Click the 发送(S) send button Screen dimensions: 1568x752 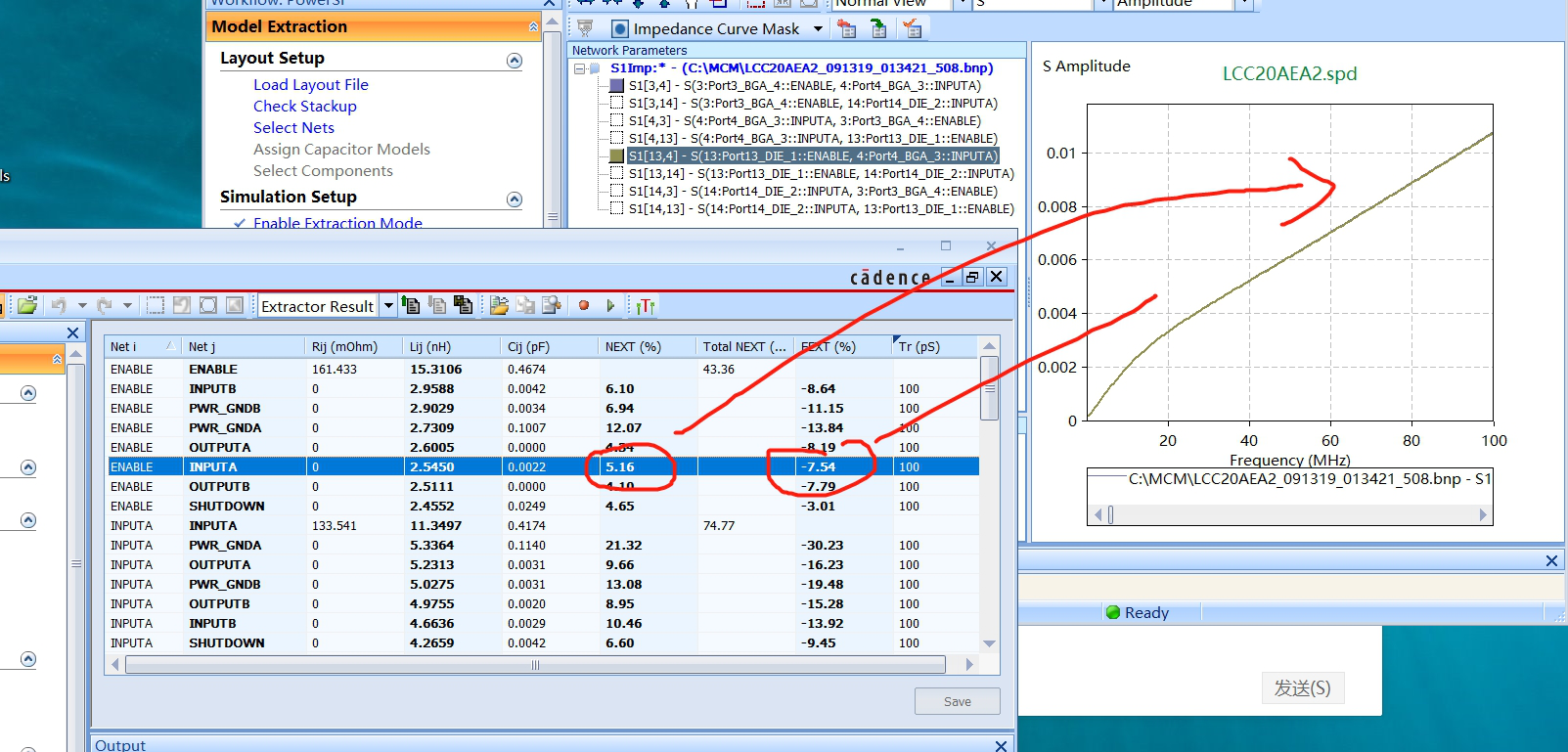tap(1303, 688)
